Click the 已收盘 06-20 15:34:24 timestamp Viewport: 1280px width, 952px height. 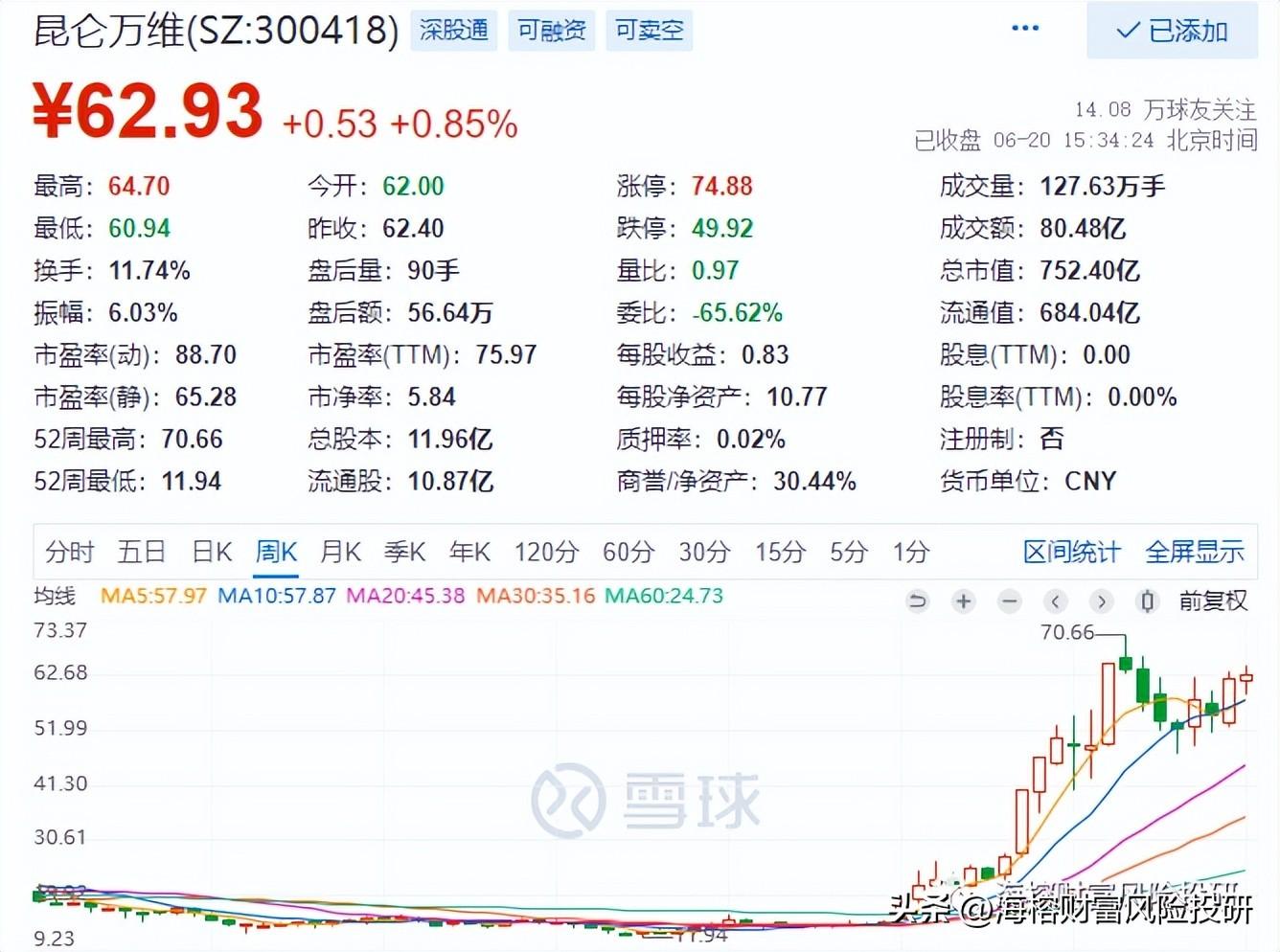[1086, 141]
